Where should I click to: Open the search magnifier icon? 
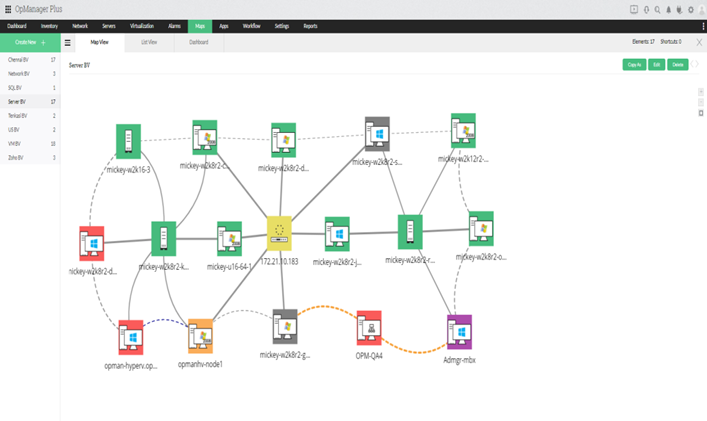(x=657, y=9)
